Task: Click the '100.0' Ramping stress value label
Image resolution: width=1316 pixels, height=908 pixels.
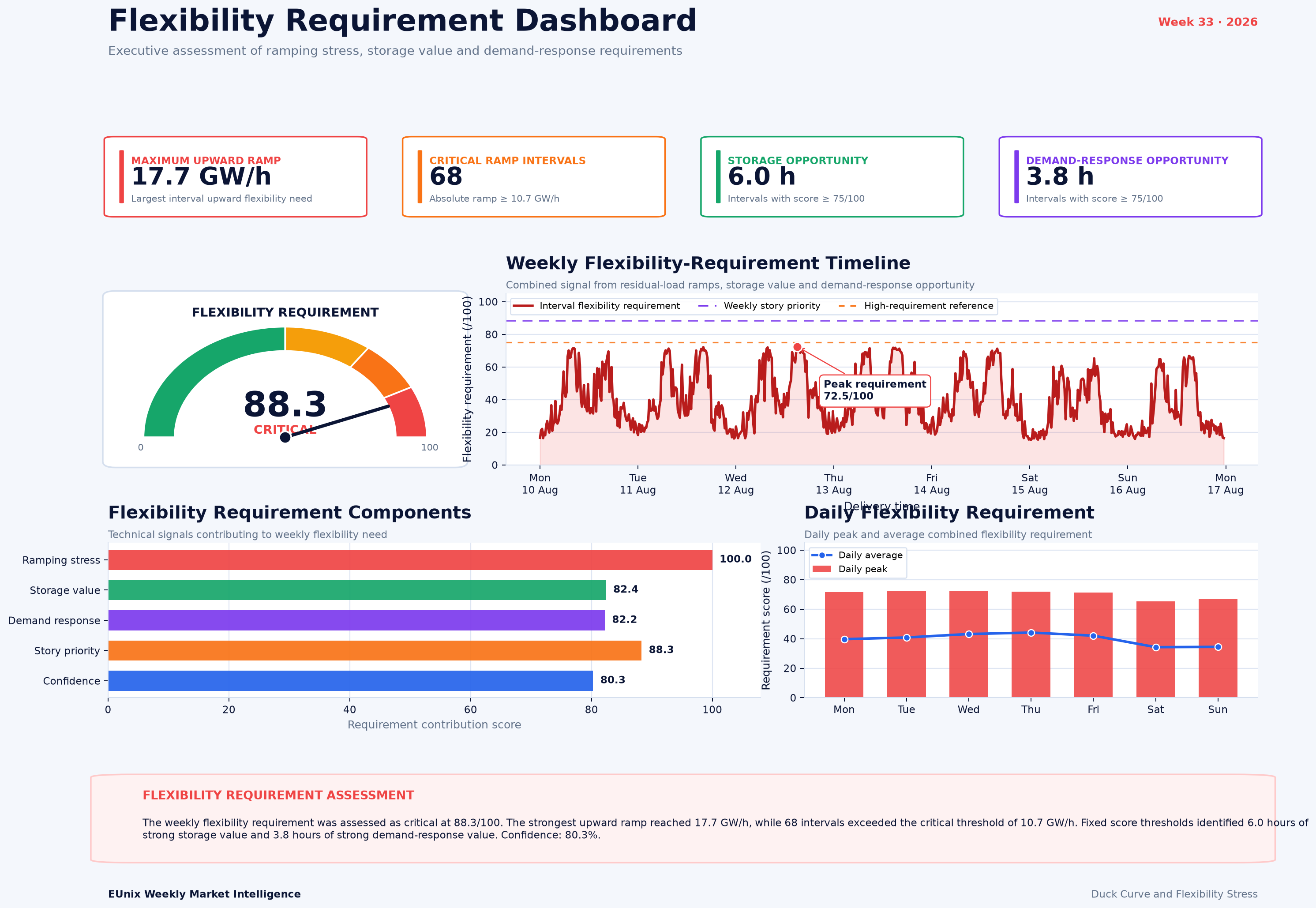Action: click(735, 559)
